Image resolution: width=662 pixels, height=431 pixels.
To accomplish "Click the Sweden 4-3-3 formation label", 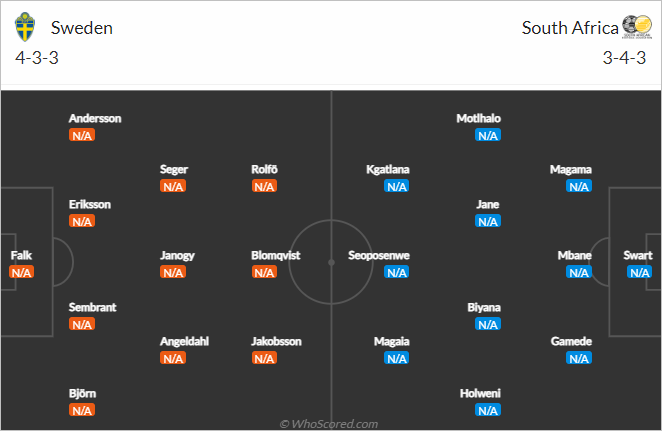I will [x=37, y=58].
